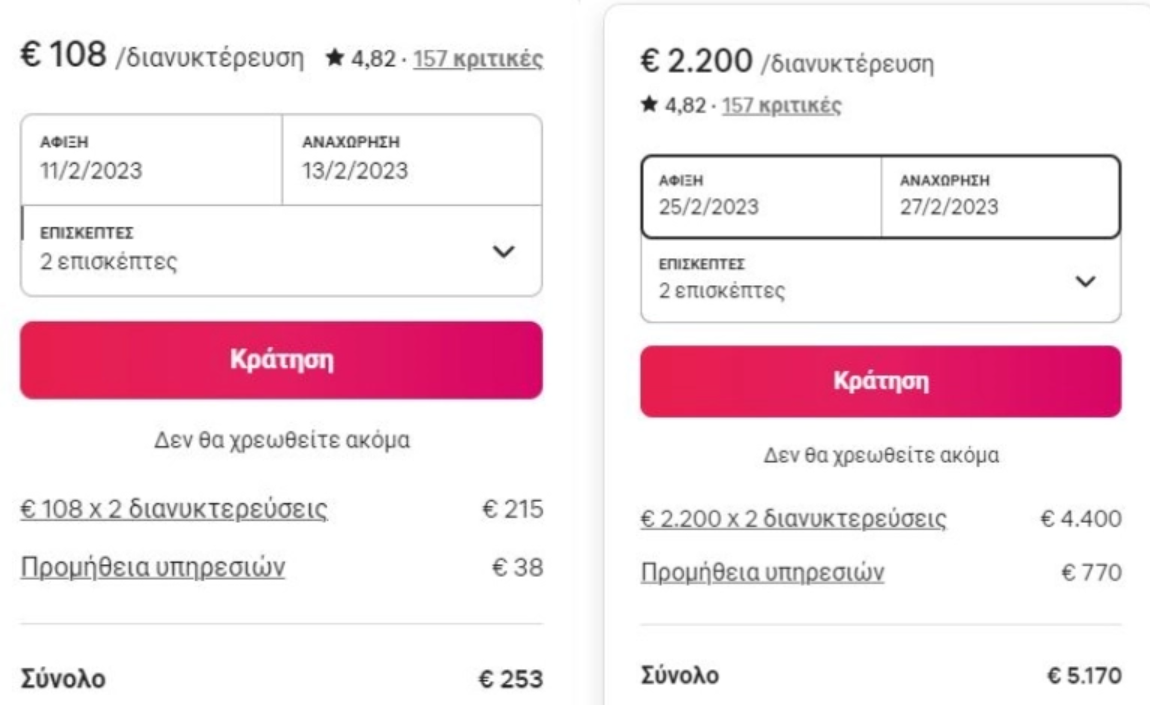Click the '€ 2.200 /διανυκτέρευση' price heading
This screenshot has height=705, width=1150.
(787, 64)
